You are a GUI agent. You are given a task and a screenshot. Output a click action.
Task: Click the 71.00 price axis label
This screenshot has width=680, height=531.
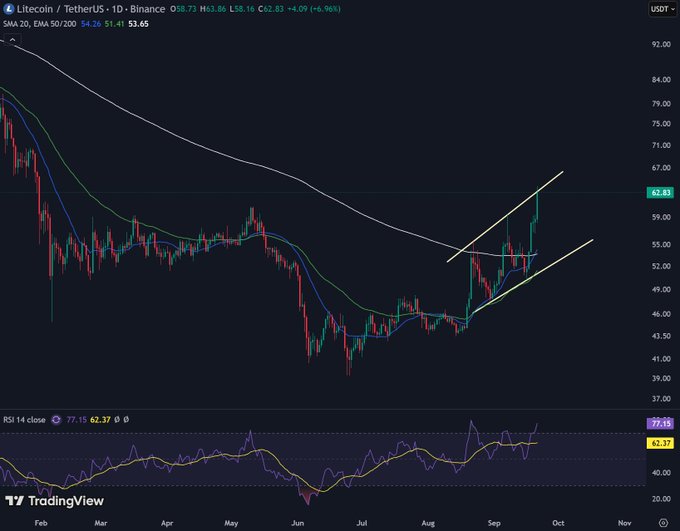tap(661, 145)
